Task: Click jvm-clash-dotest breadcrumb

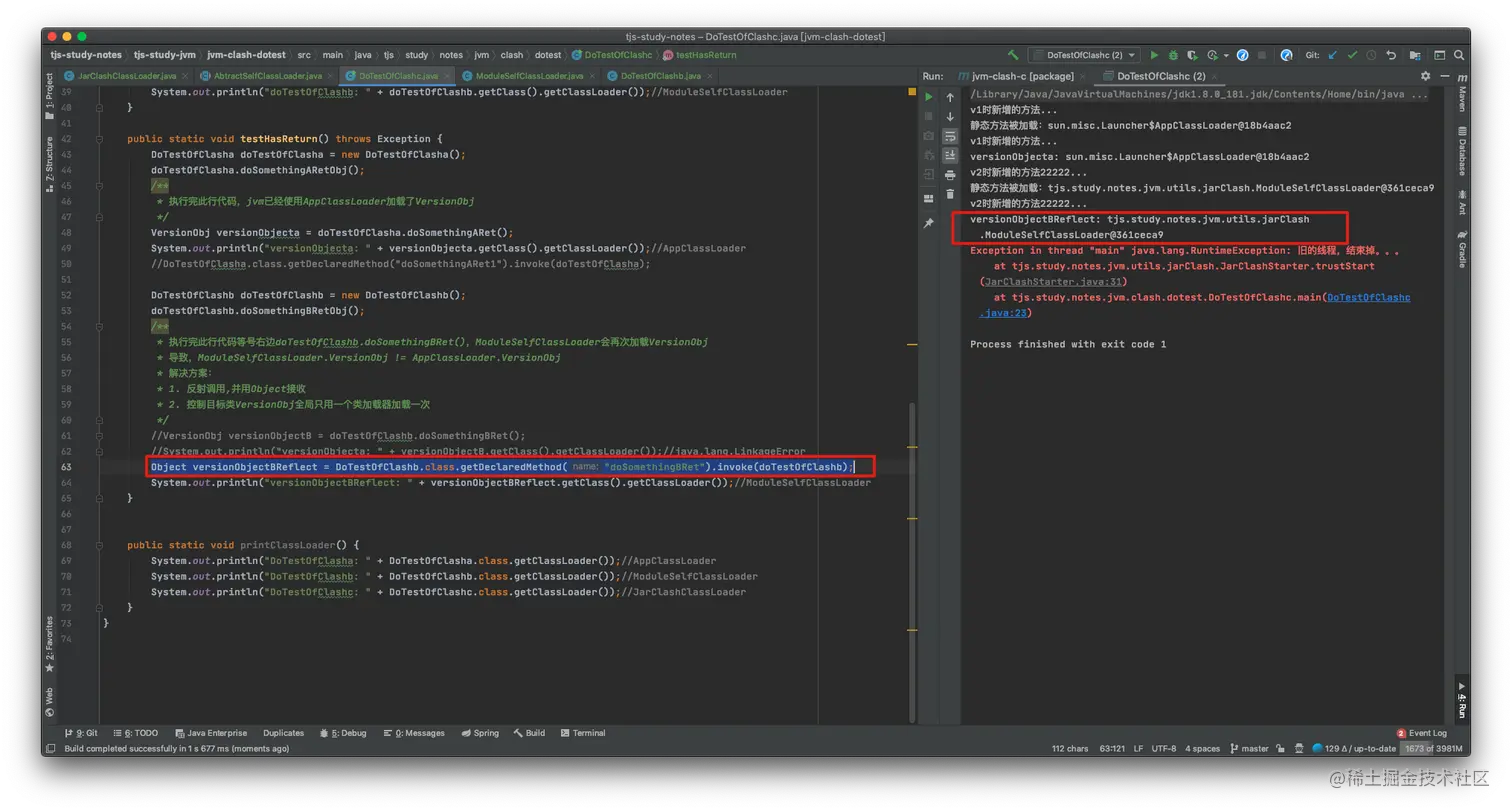Action: pyautogui.click(x=246, y=55)
